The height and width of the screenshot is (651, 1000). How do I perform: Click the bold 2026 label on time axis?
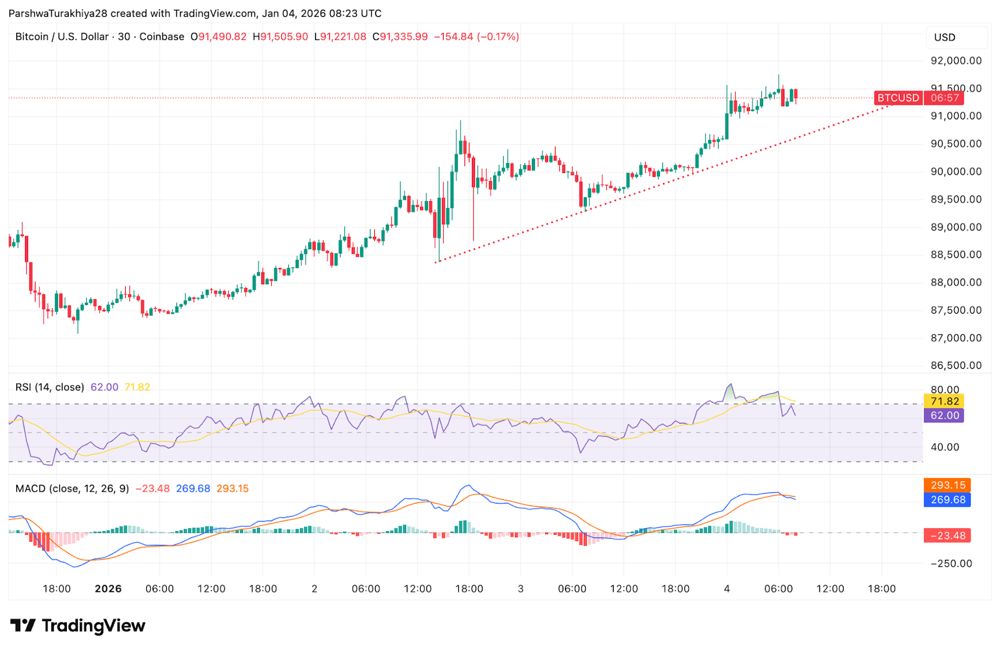tap(107, 589)
